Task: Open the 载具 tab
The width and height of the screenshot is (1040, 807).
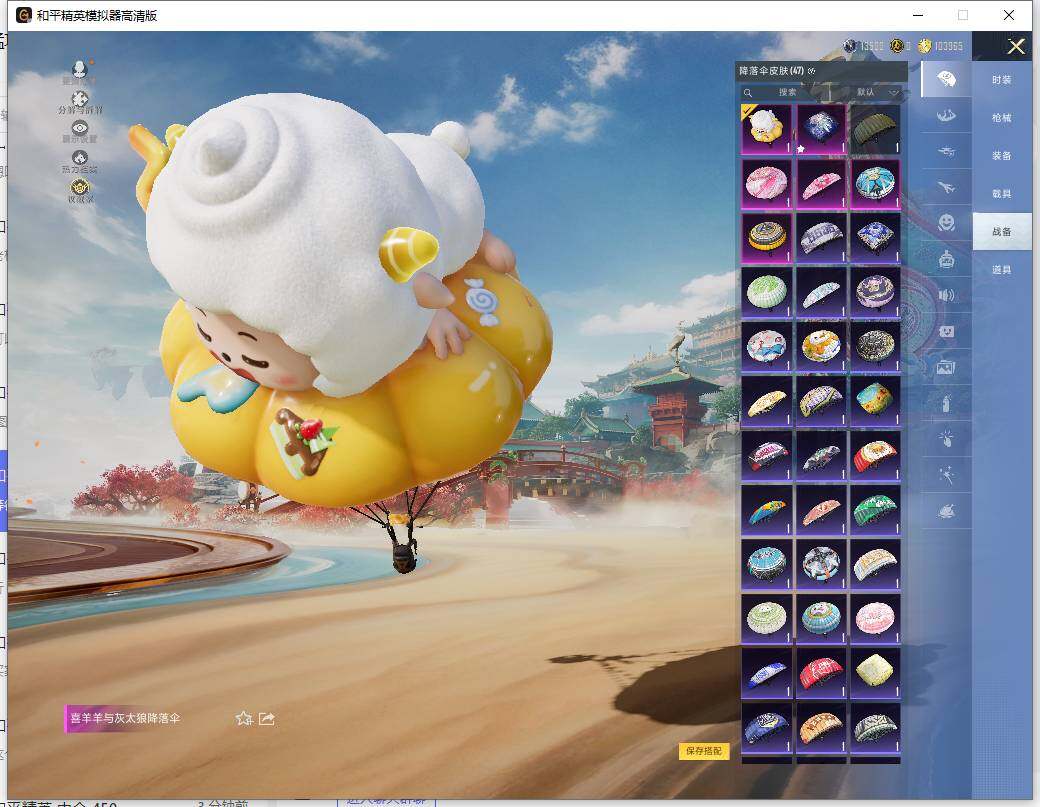Action: coord(1001,193)
